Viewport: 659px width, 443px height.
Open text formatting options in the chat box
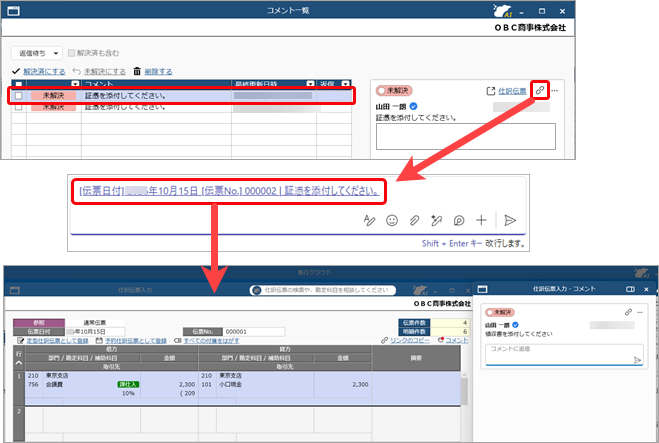click(x=369, y=220)
